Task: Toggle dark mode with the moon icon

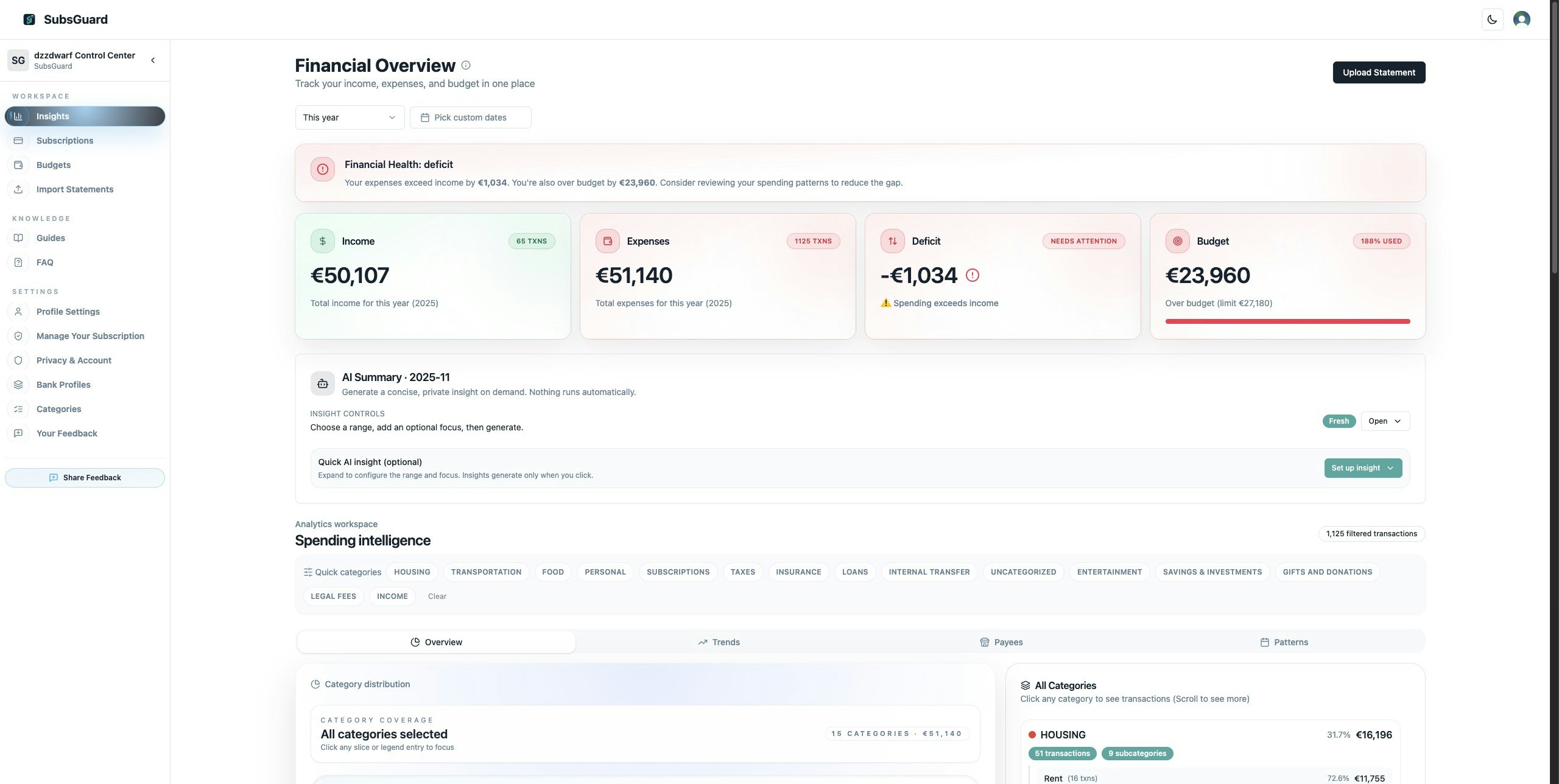Action: click(1492, 19)
